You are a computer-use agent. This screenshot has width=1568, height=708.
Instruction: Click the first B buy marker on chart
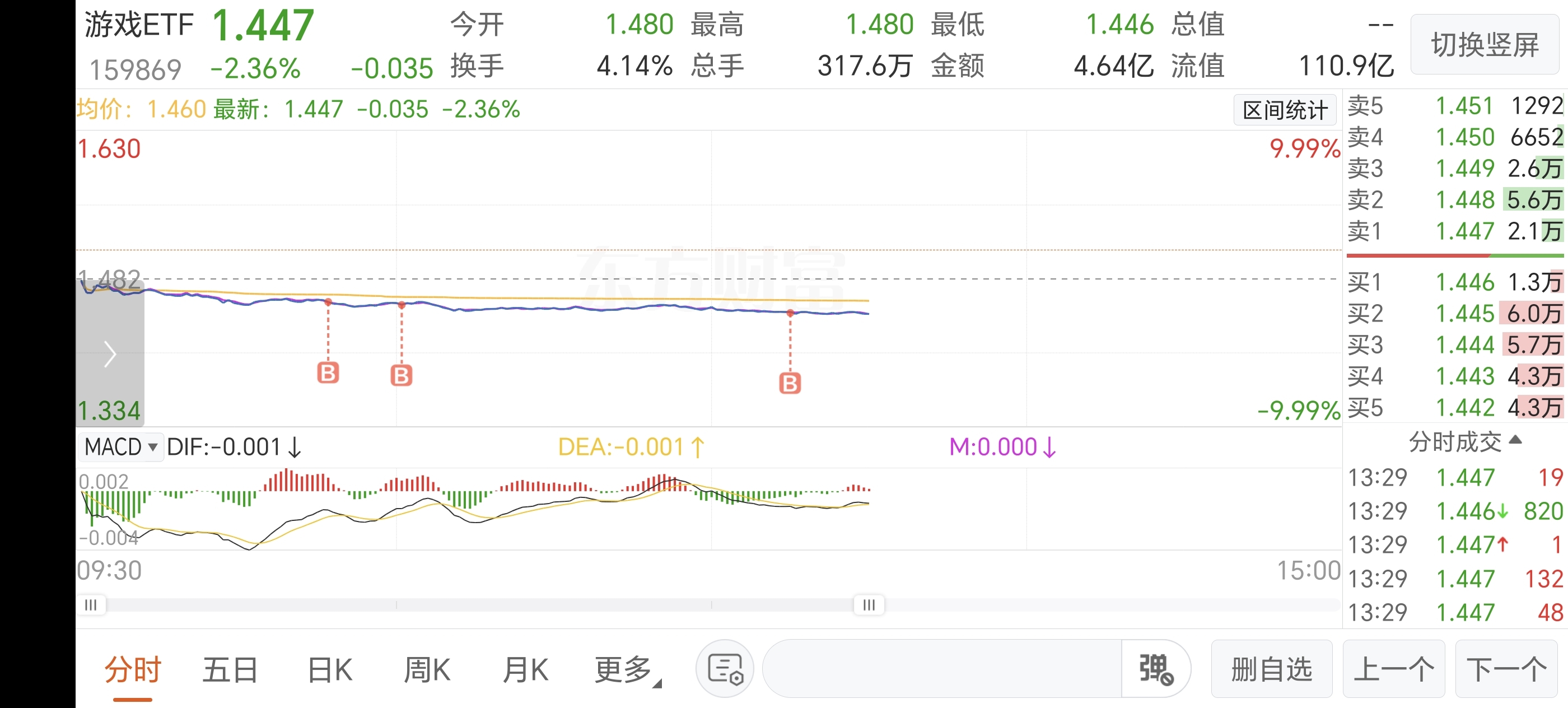tap(328, 372)
